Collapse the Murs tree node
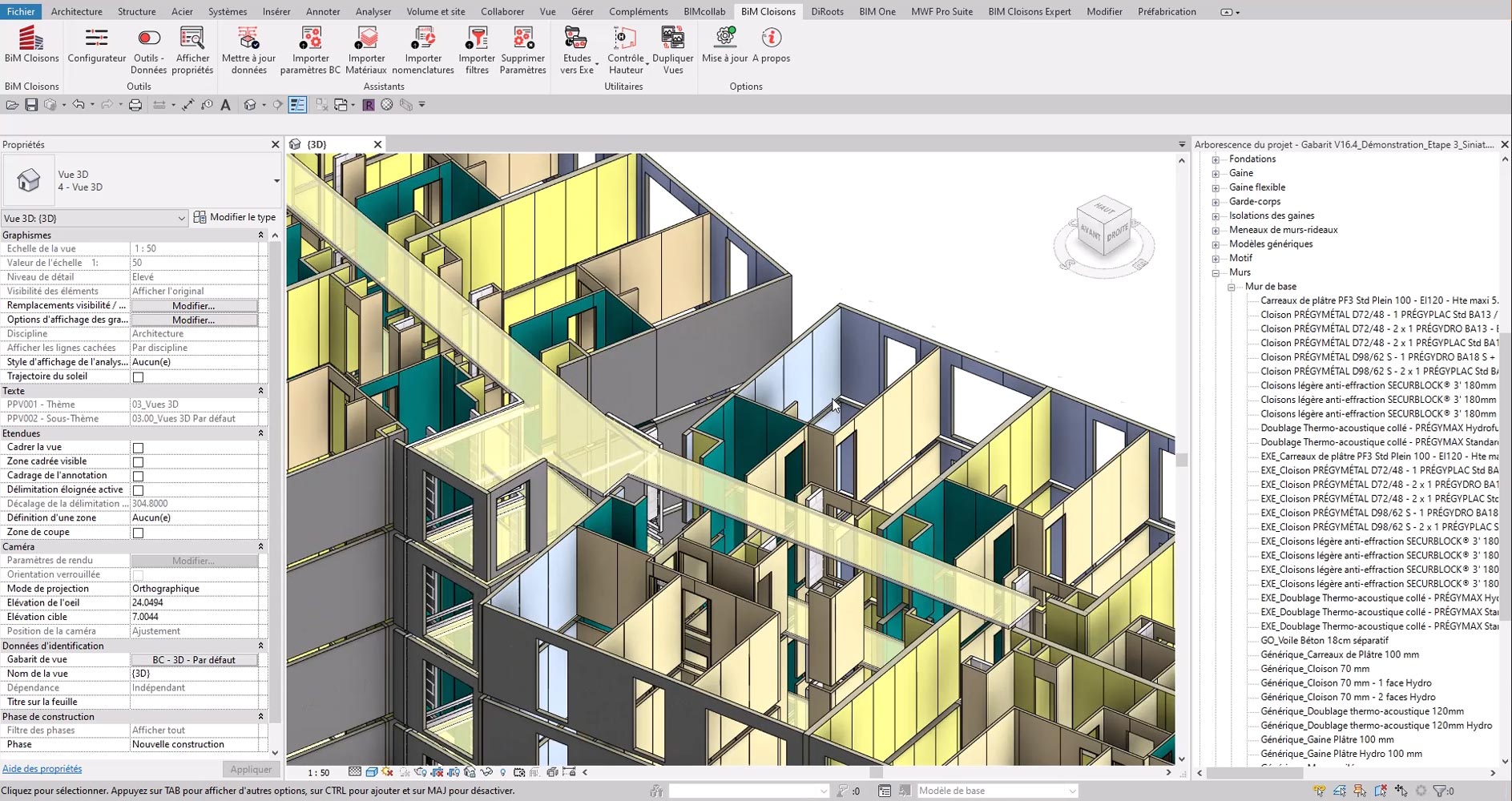This screenshot has height=801, width=1512. click(x=1216, y=272)
